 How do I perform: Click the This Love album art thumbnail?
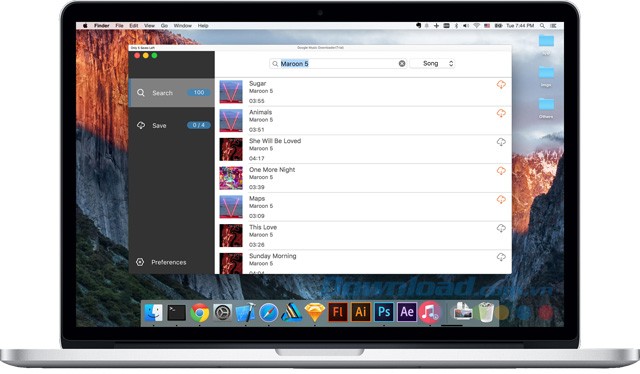pos(231,235)
